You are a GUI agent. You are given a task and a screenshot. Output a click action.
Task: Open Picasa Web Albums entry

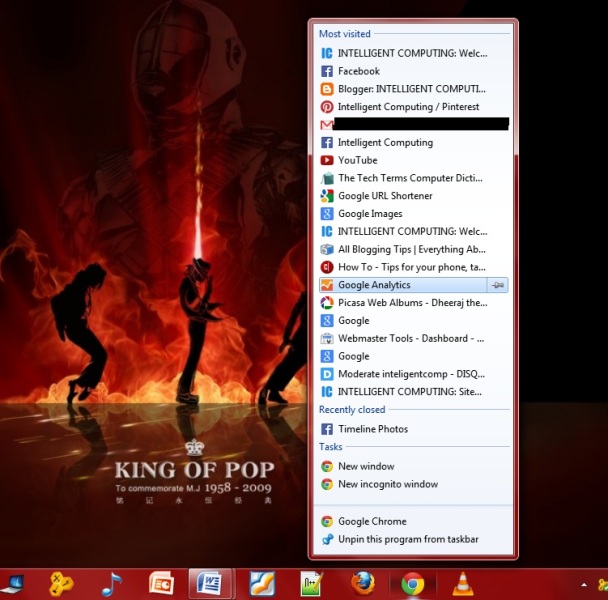[x=414, y=303]
